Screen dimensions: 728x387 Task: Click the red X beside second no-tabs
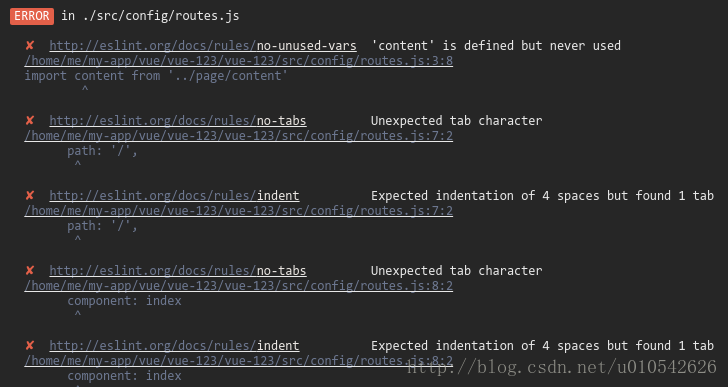coord(30,271)
